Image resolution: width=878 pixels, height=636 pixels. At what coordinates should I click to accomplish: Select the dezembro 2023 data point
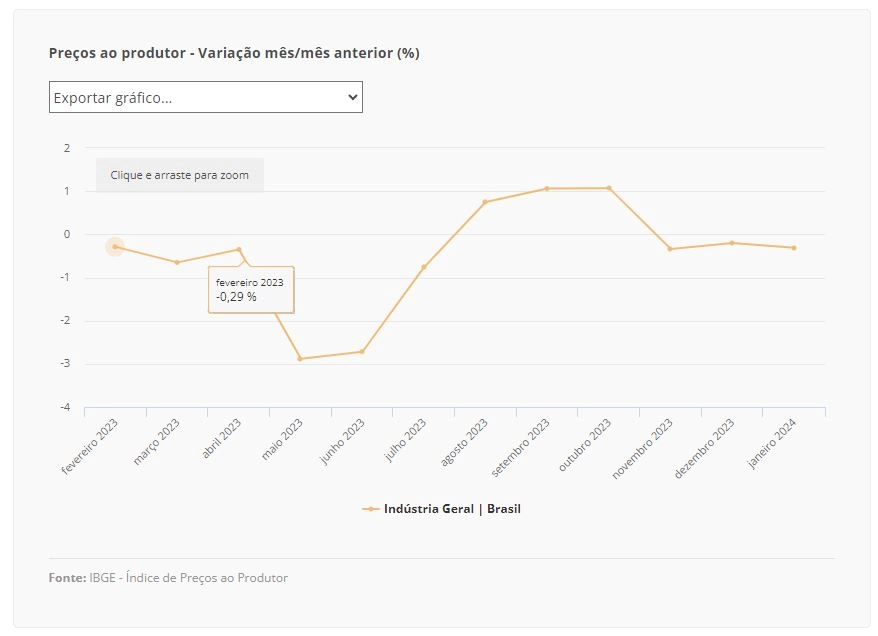coord(732,243)
